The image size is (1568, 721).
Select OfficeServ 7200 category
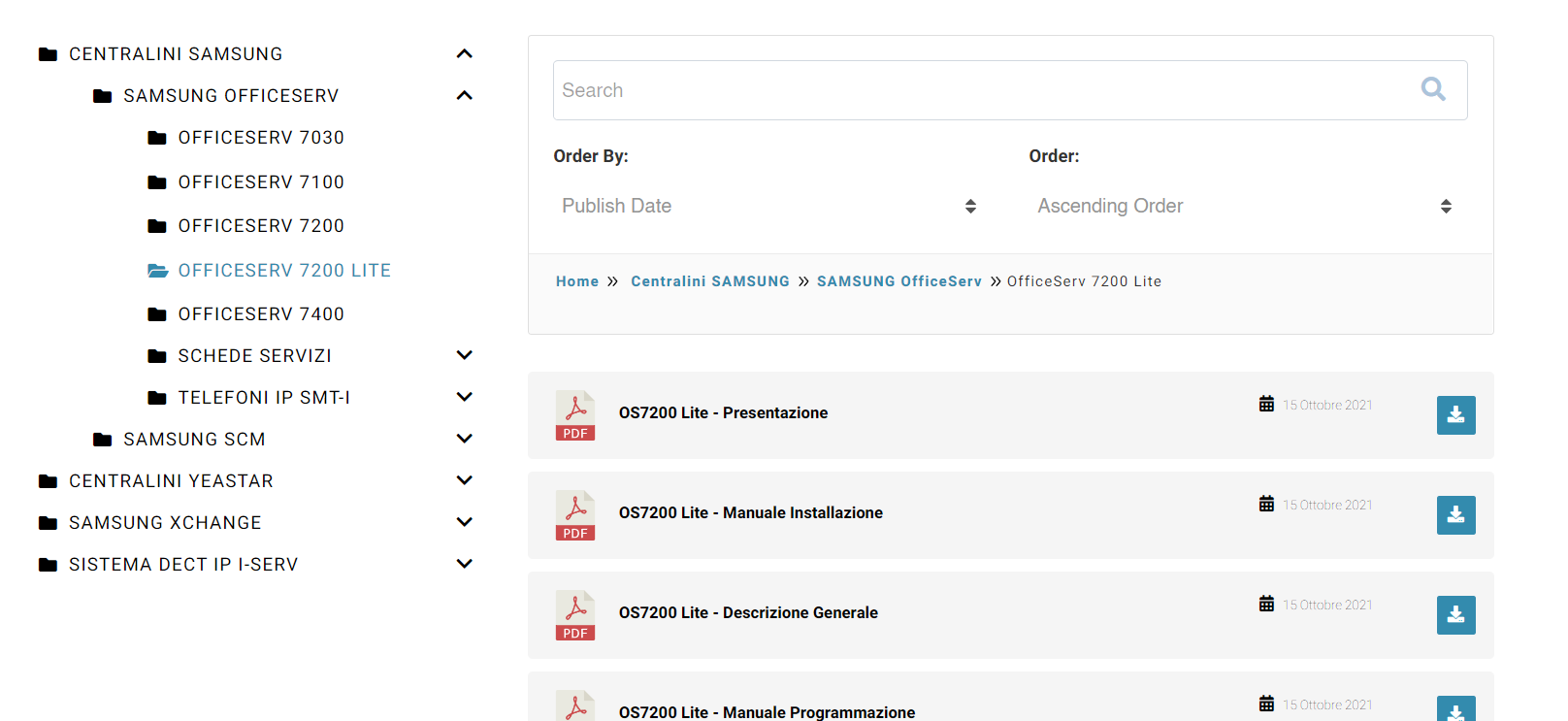[261, 226]
